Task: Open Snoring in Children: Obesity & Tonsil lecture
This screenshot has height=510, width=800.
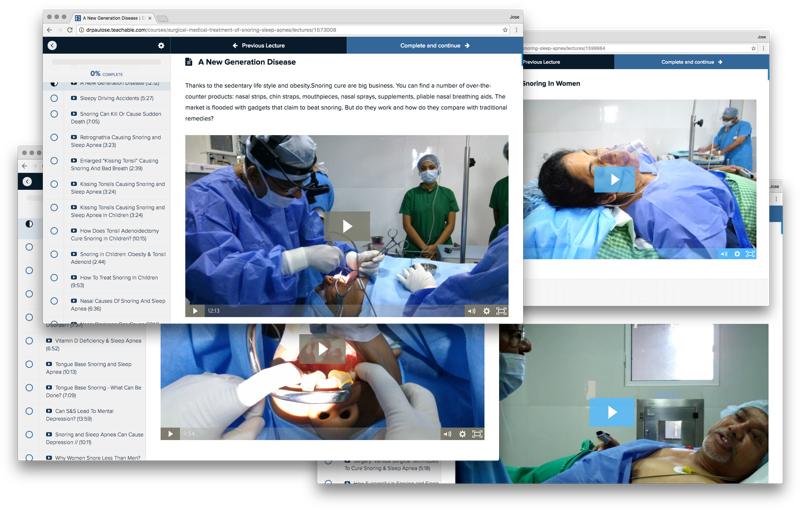Action: point(118,258)
